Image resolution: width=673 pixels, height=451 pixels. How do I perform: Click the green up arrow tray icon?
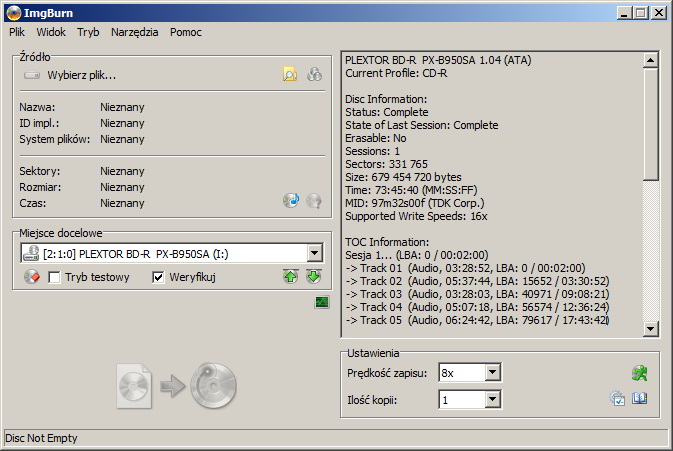pyautogui.click(x=291, y=276)
